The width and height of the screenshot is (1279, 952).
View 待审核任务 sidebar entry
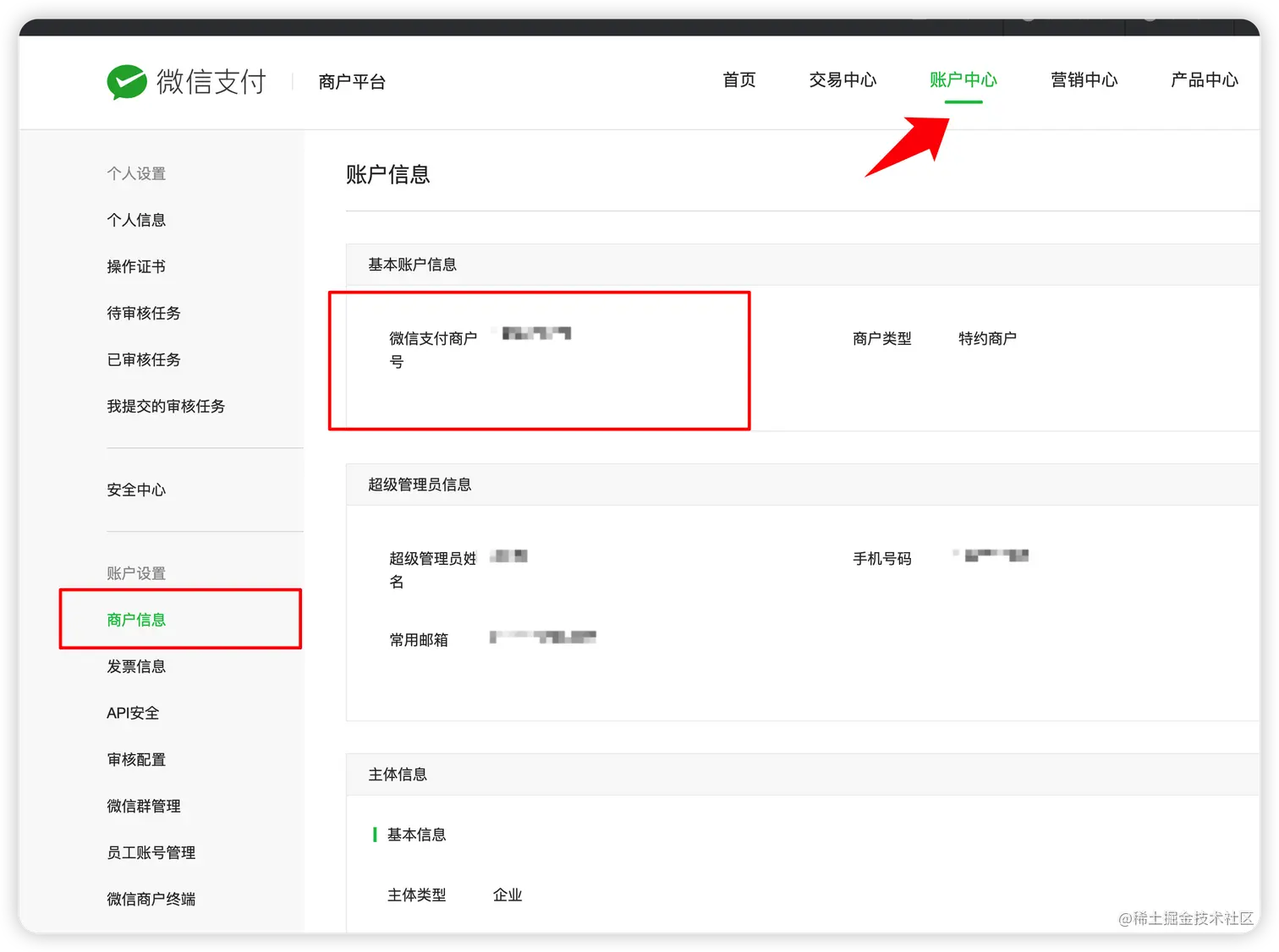(x=144, y=313)
